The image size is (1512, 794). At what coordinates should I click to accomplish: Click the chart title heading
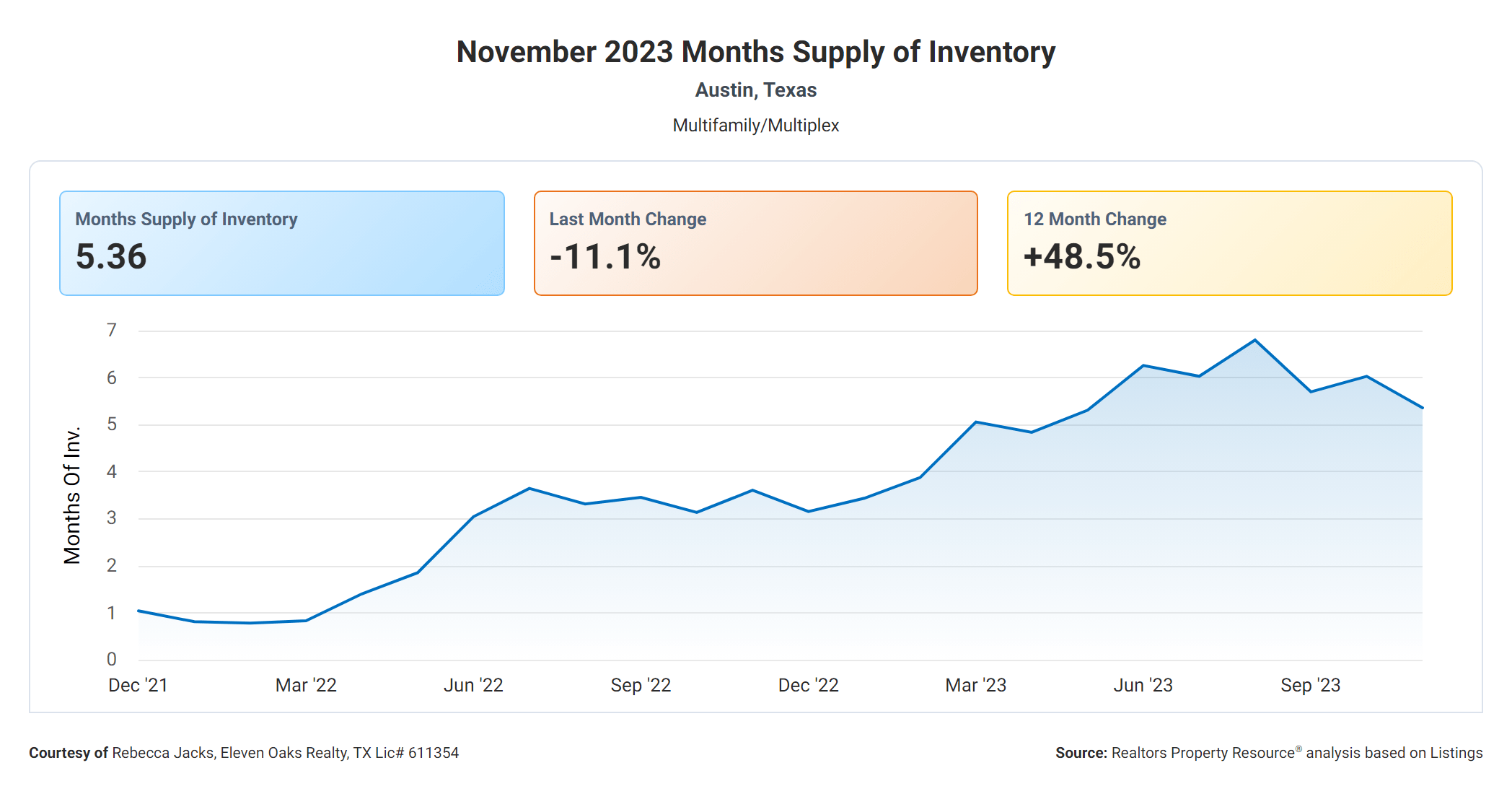click(x=755, y=52)
